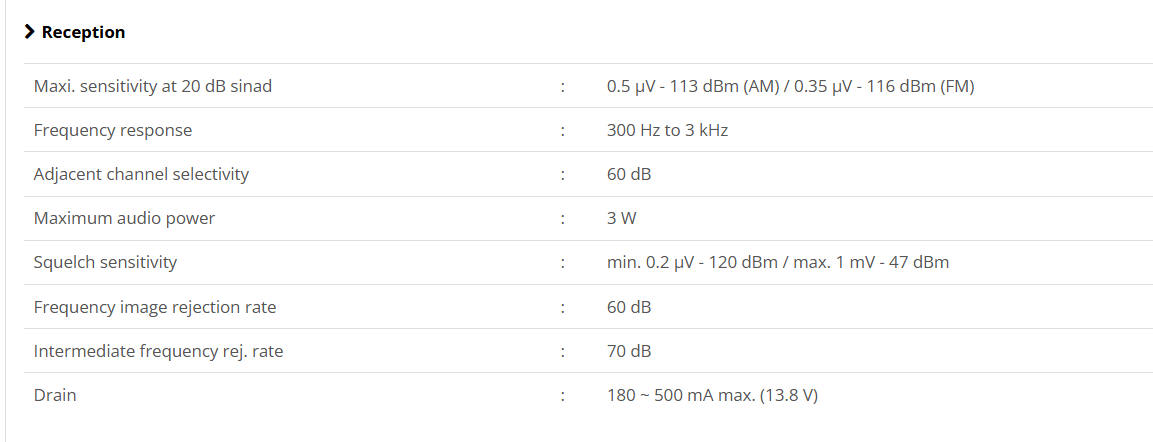Click the Squelch sensitivity label
The image size is (1153, 442).
pyautogui.click(x=105, y=262)
